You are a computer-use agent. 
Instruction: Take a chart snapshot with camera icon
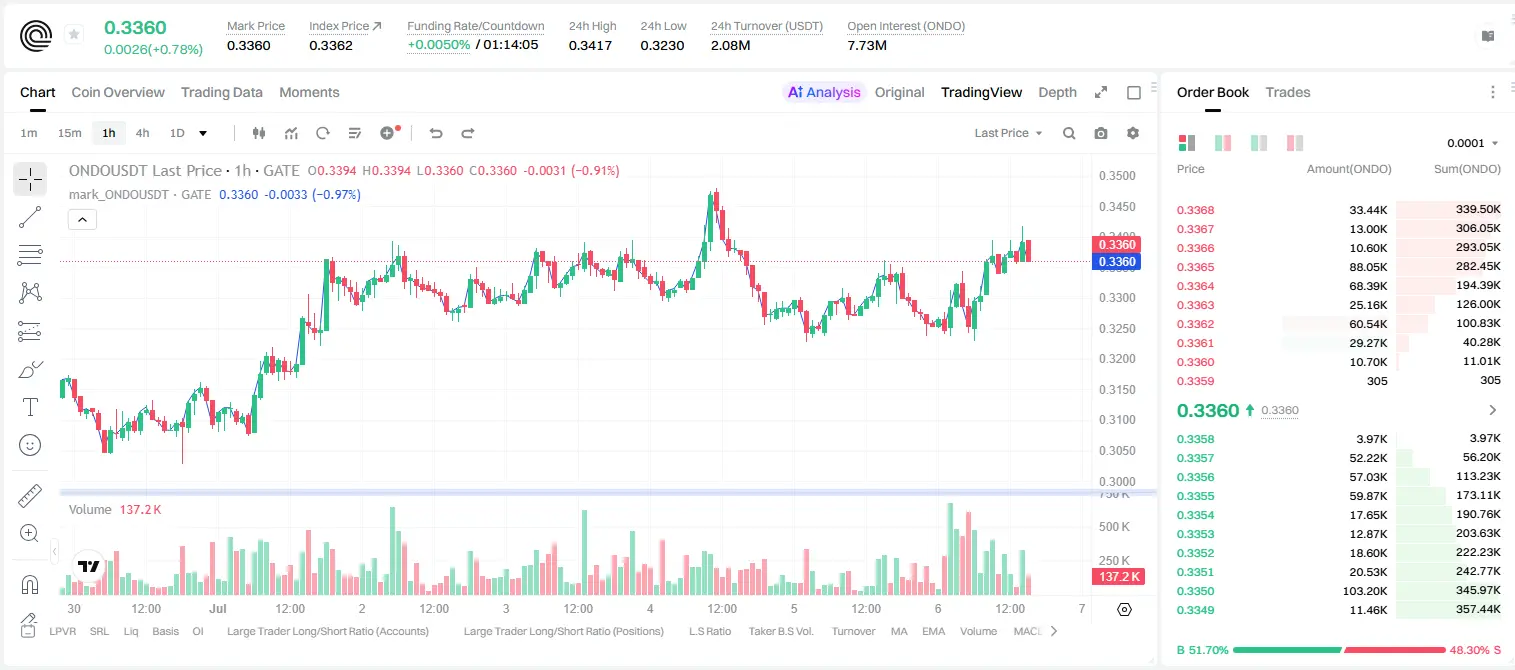(x=1101, y=133)
